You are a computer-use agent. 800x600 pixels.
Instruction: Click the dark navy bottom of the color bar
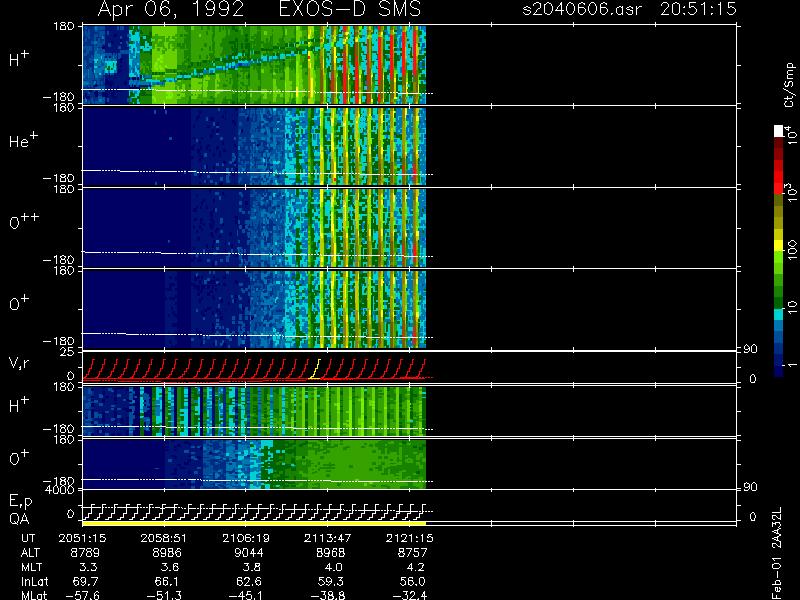(x=779, y=370)
